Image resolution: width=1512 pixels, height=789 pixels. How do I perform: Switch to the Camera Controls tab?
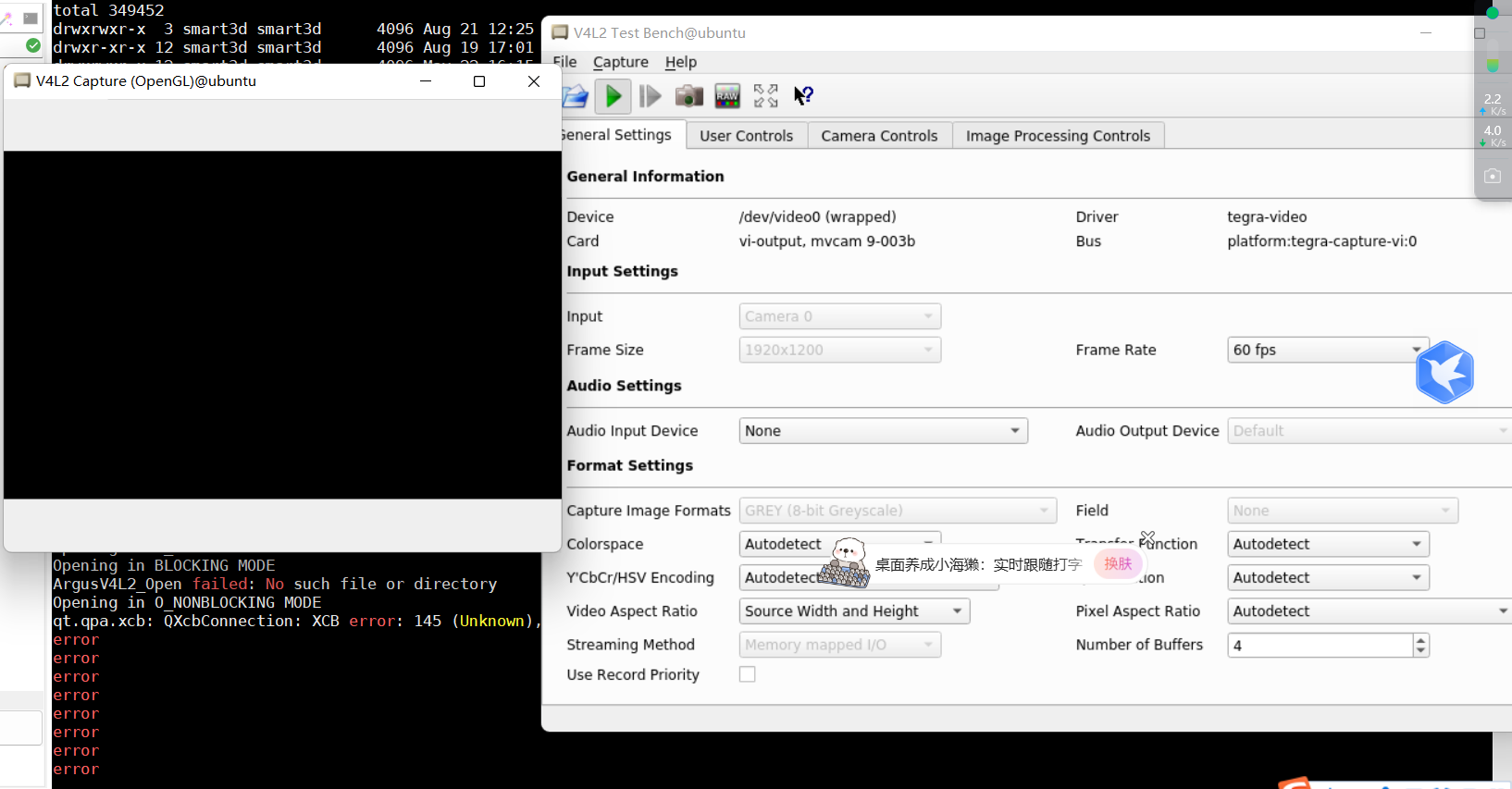[879, 136]
